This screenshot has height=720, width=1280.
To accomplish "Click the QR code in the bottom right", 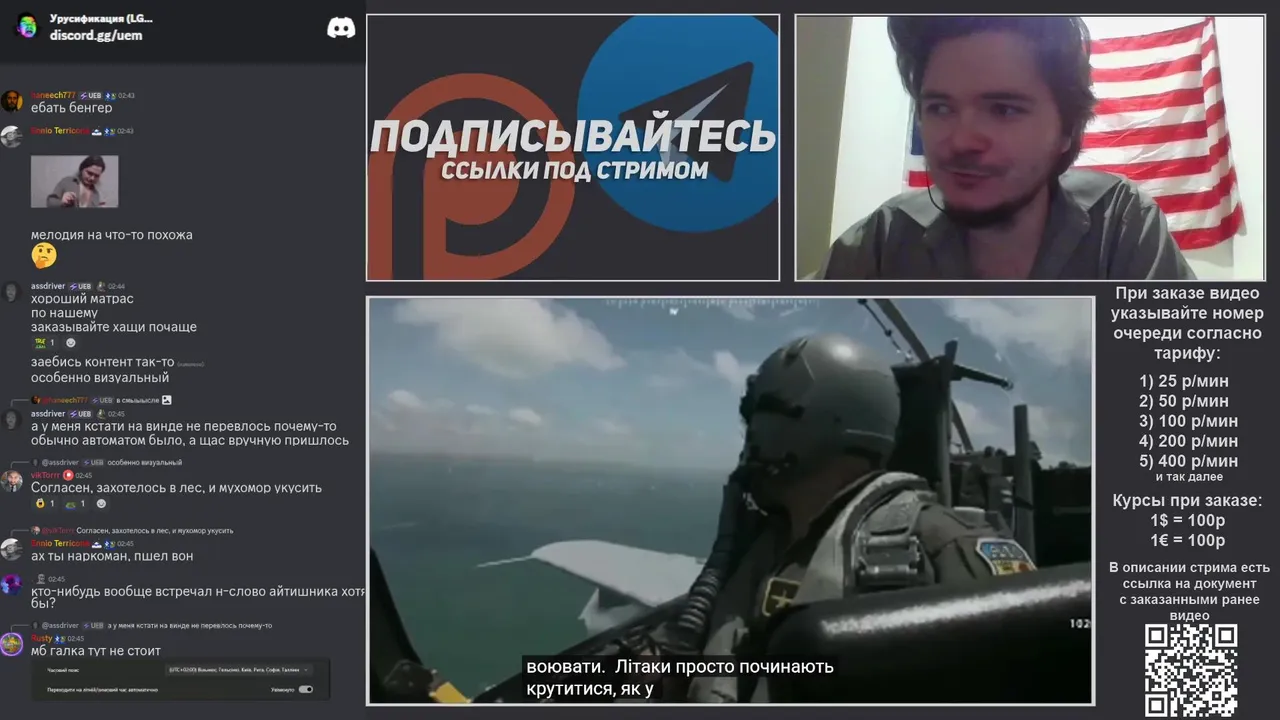I will [x=1191, y=670].
